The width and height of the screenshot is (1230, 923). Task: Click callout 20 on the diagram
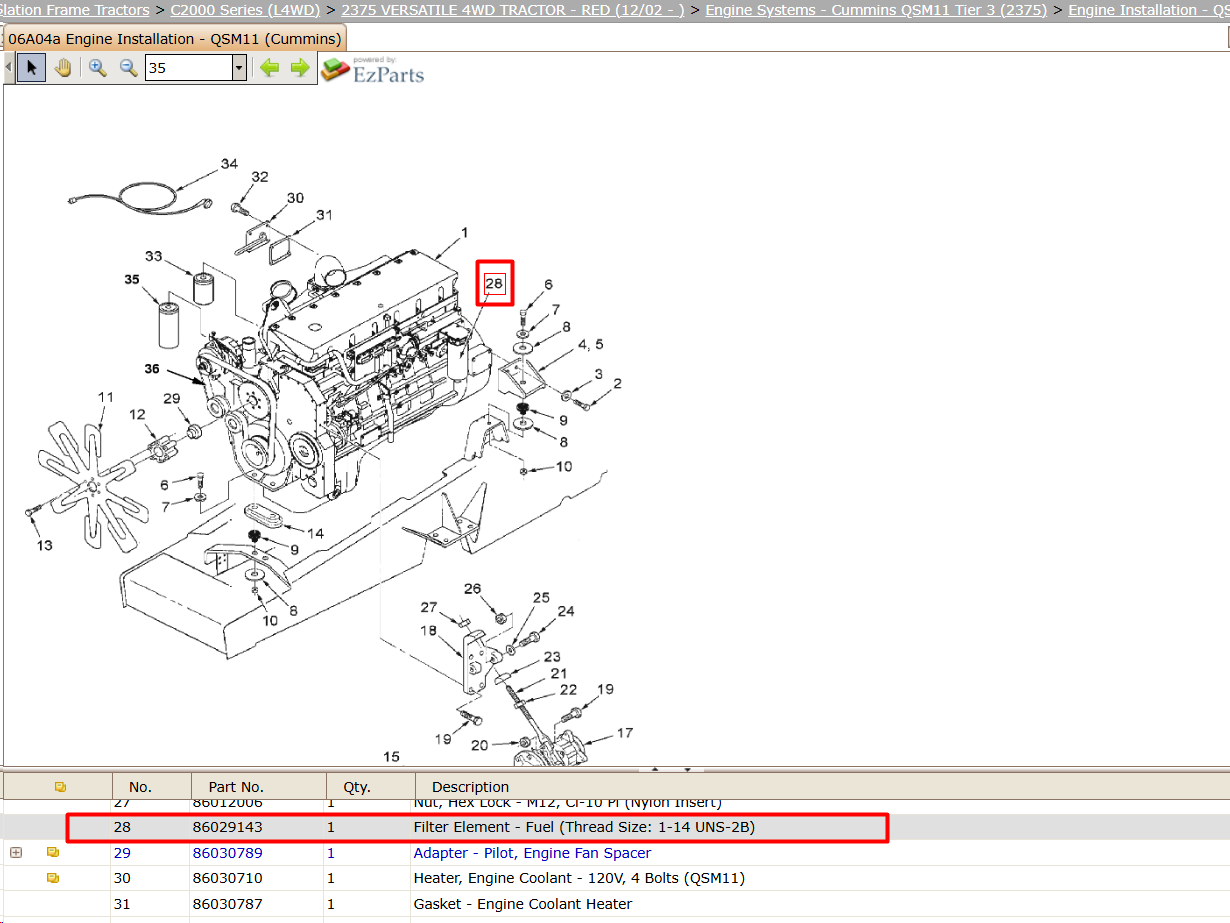[x=479, y=745]
